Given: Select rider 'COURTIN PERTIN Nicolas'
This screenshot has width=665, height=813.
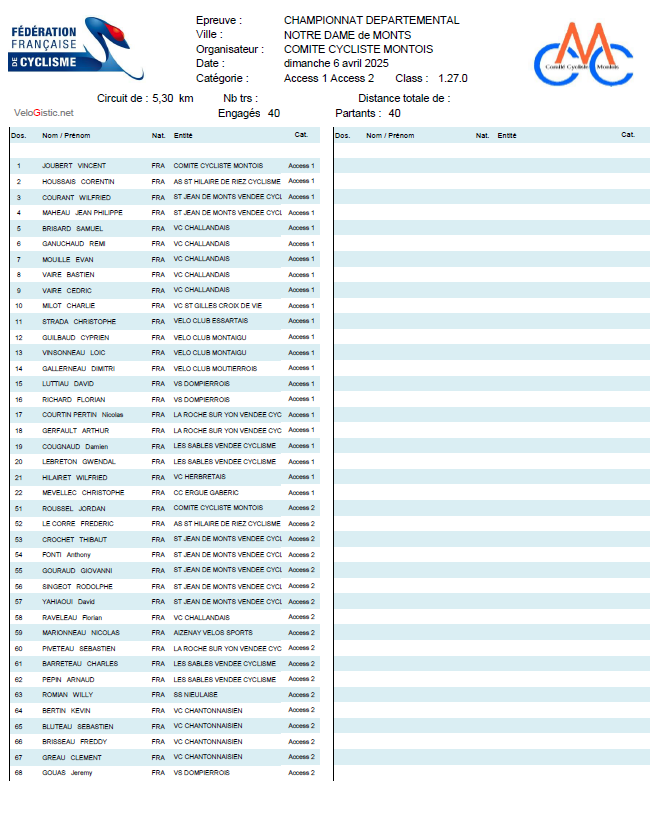Looking at the screenshot, I should [82, 415].
